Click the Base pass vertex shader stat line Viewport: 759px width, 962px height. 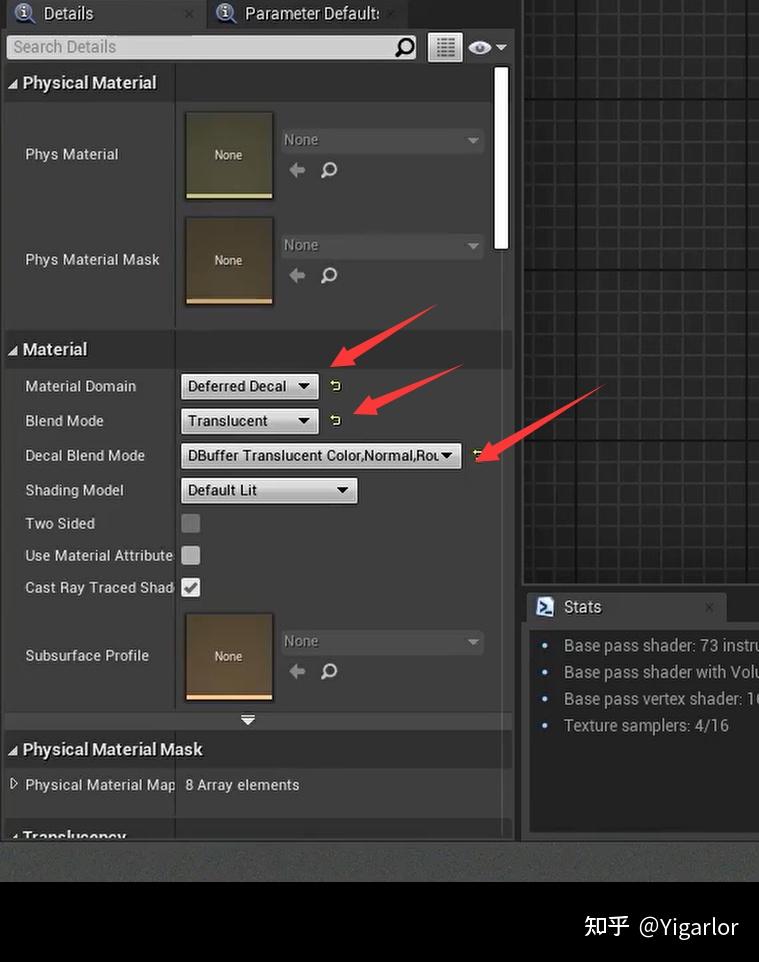pyautogui.click(x=660, y=699)
